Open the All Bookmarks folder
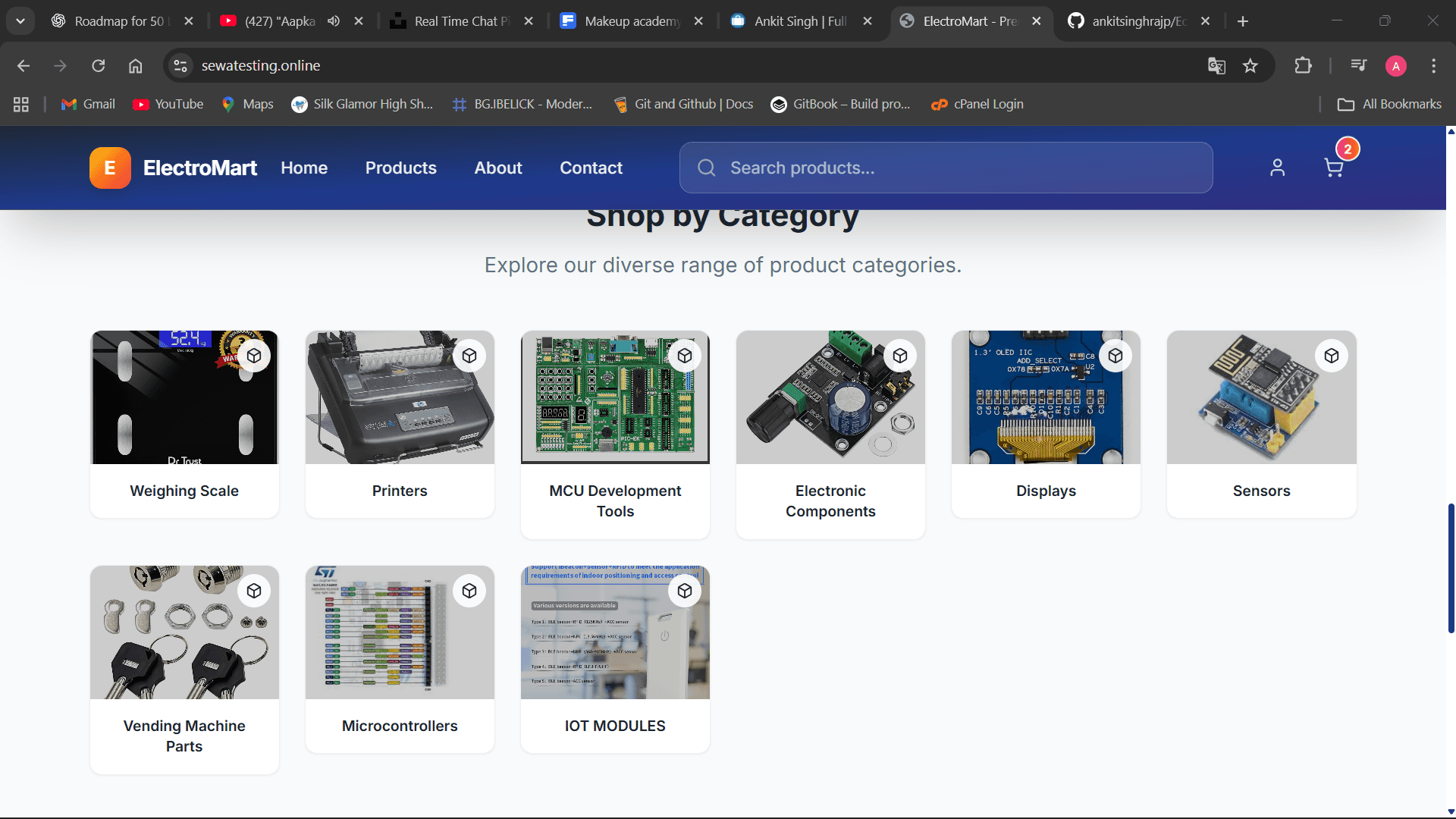The height and width of the screenshot is (819, 1456). (x=1389, y=104)
